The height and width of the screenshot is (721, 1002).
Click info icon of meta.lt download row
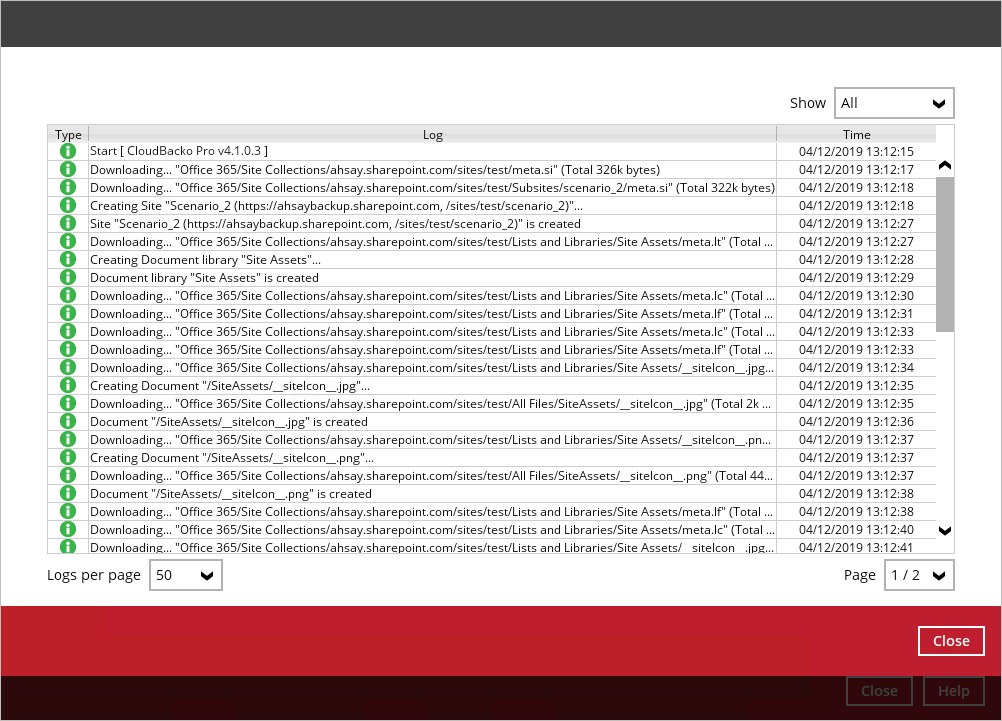(68, 241)
